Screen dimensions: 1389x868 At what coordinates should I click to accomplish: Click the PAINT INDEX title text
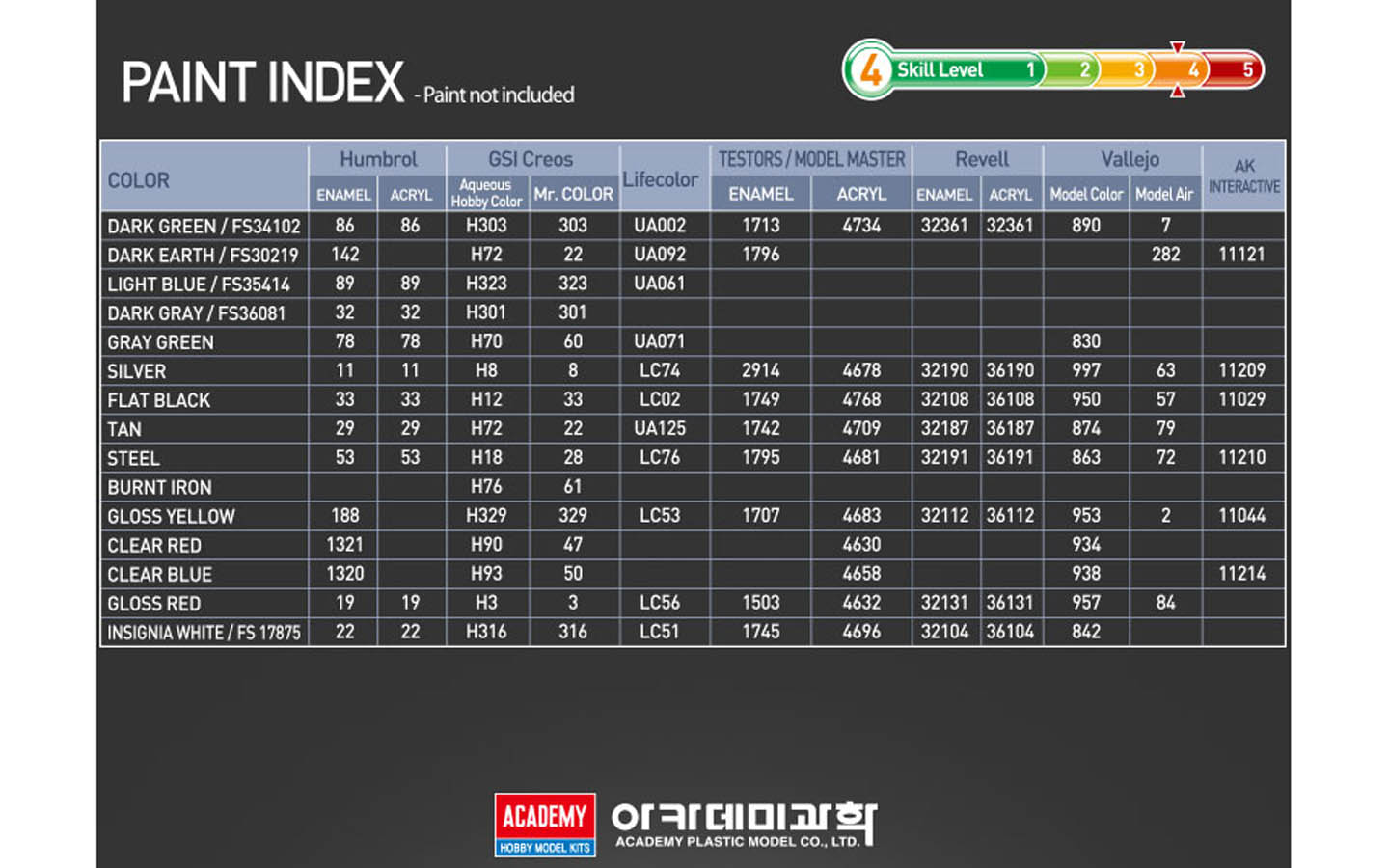pyautogui.click(x=262, y=83)
